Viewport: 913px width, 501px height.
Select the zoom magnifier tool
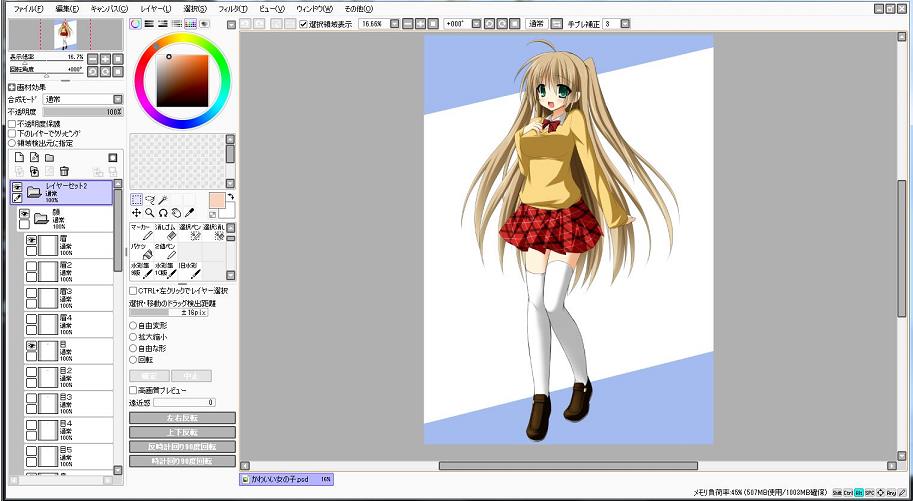click(x=149, y=213)
